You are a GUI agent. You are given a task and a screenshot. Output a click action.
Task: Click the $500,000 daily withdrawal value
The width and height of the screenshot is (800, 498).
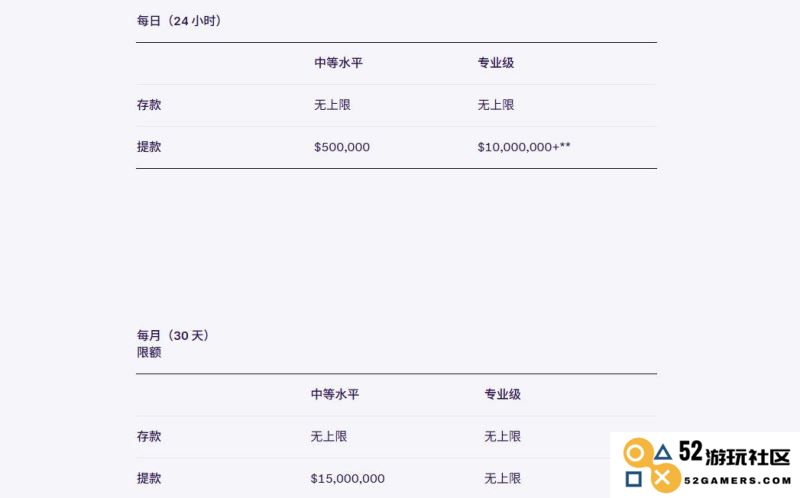(x=342, y=147)
